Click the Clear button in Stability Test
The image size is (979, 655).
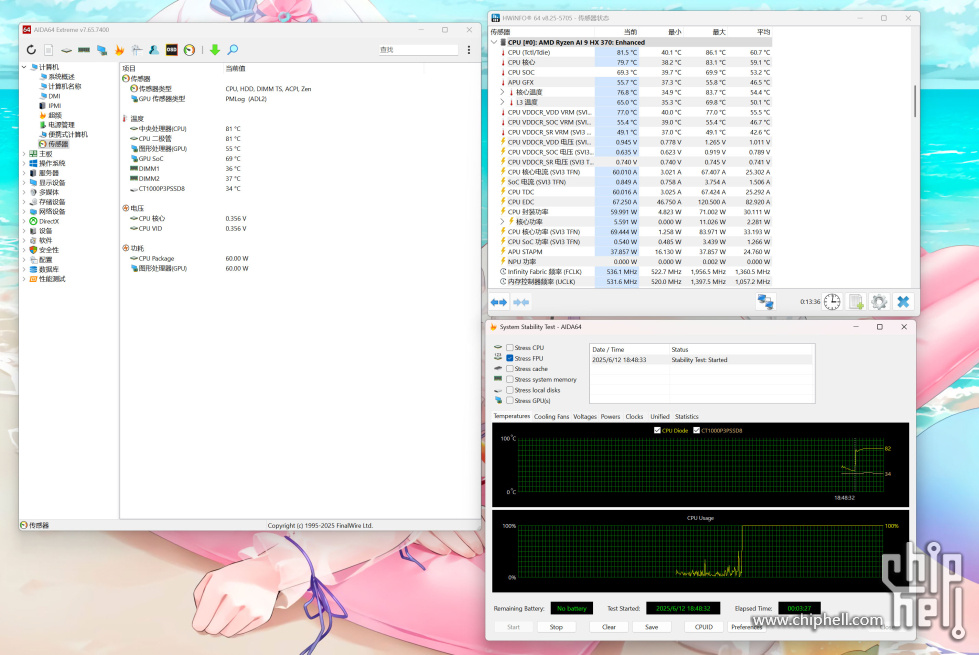click(x=609, y=627)
